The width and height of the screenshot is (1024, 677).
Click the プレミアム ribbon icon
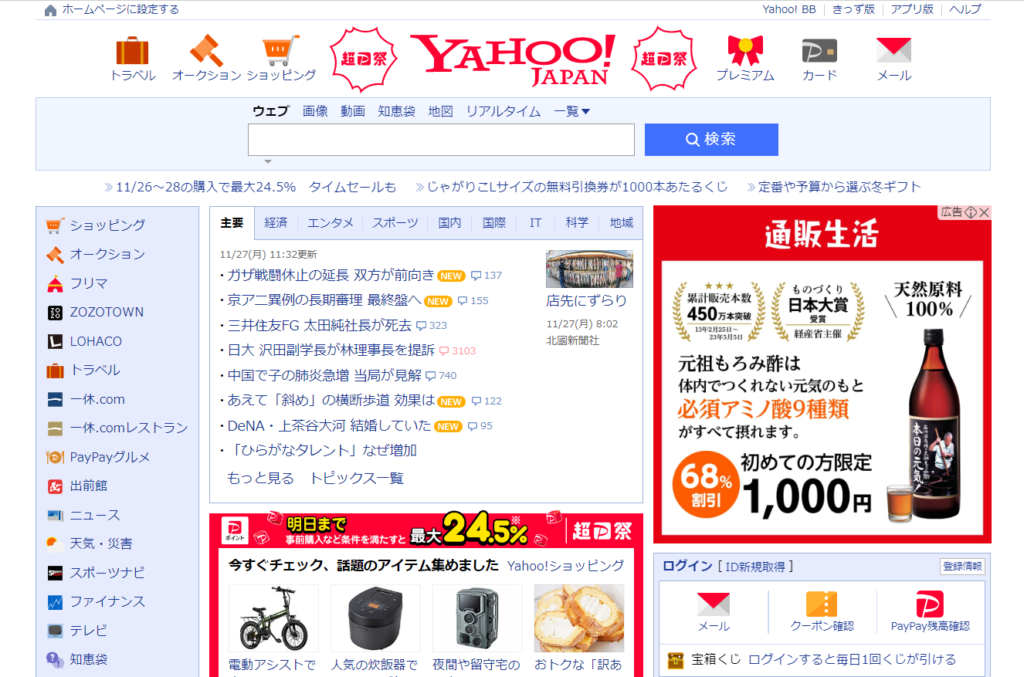pos(745,50)
